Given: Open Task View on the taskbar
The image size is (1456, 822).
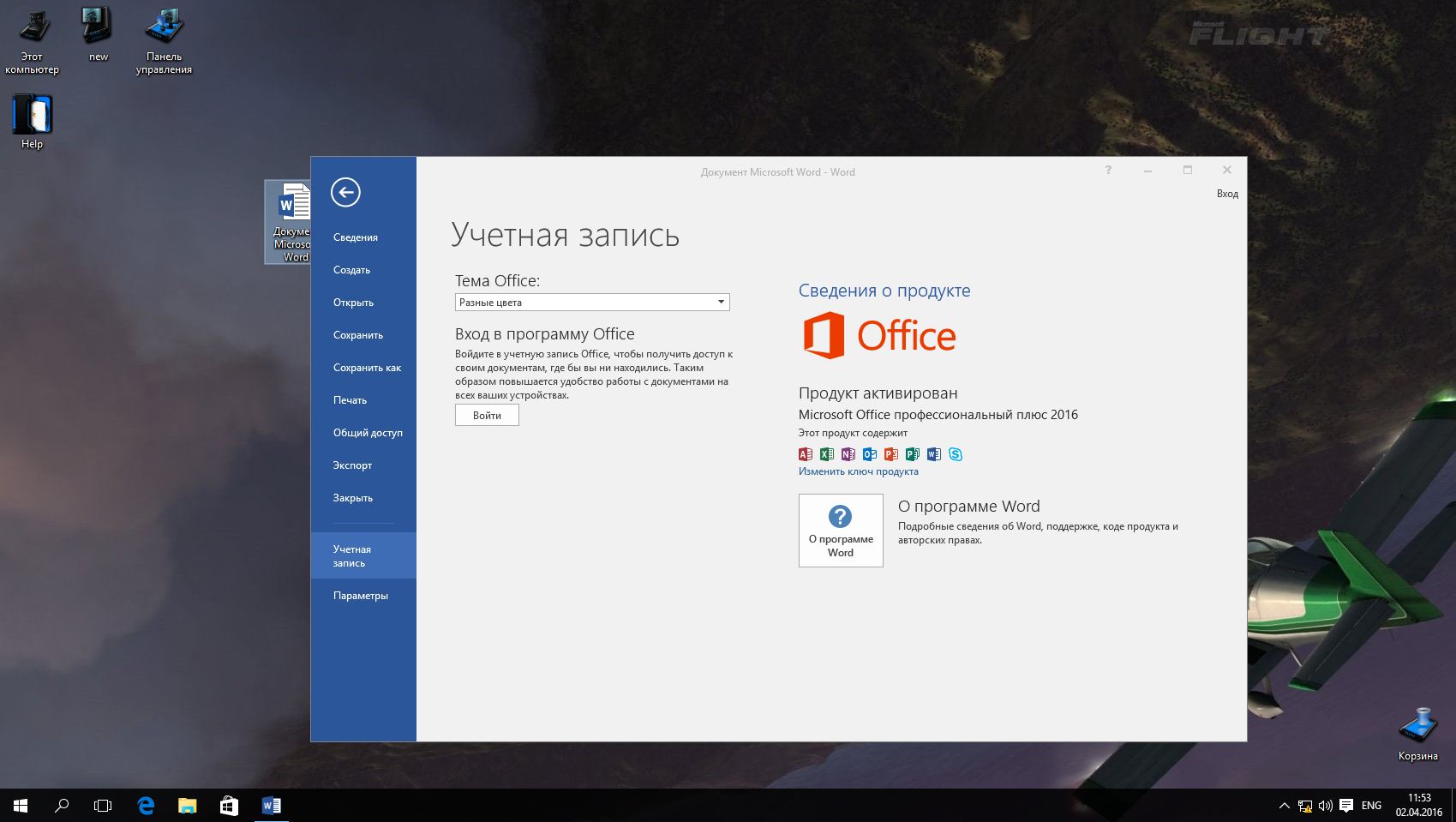Looking at the screenshot, I should click(x=103, y=806).
